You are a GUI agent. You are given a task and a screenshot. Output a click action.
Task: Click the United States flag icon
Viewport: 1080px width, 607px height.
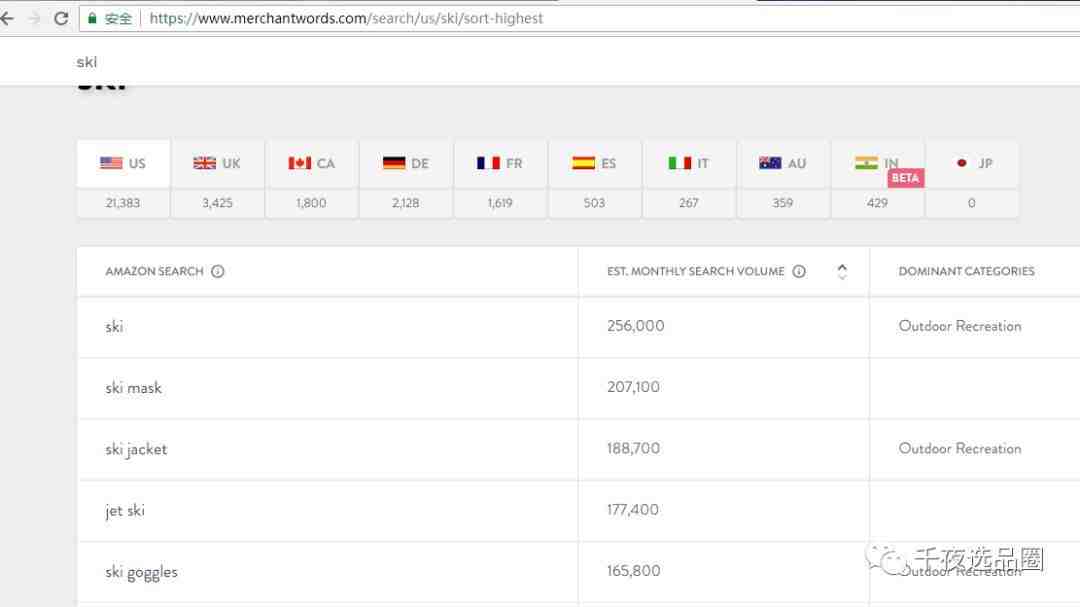(111, 163)
